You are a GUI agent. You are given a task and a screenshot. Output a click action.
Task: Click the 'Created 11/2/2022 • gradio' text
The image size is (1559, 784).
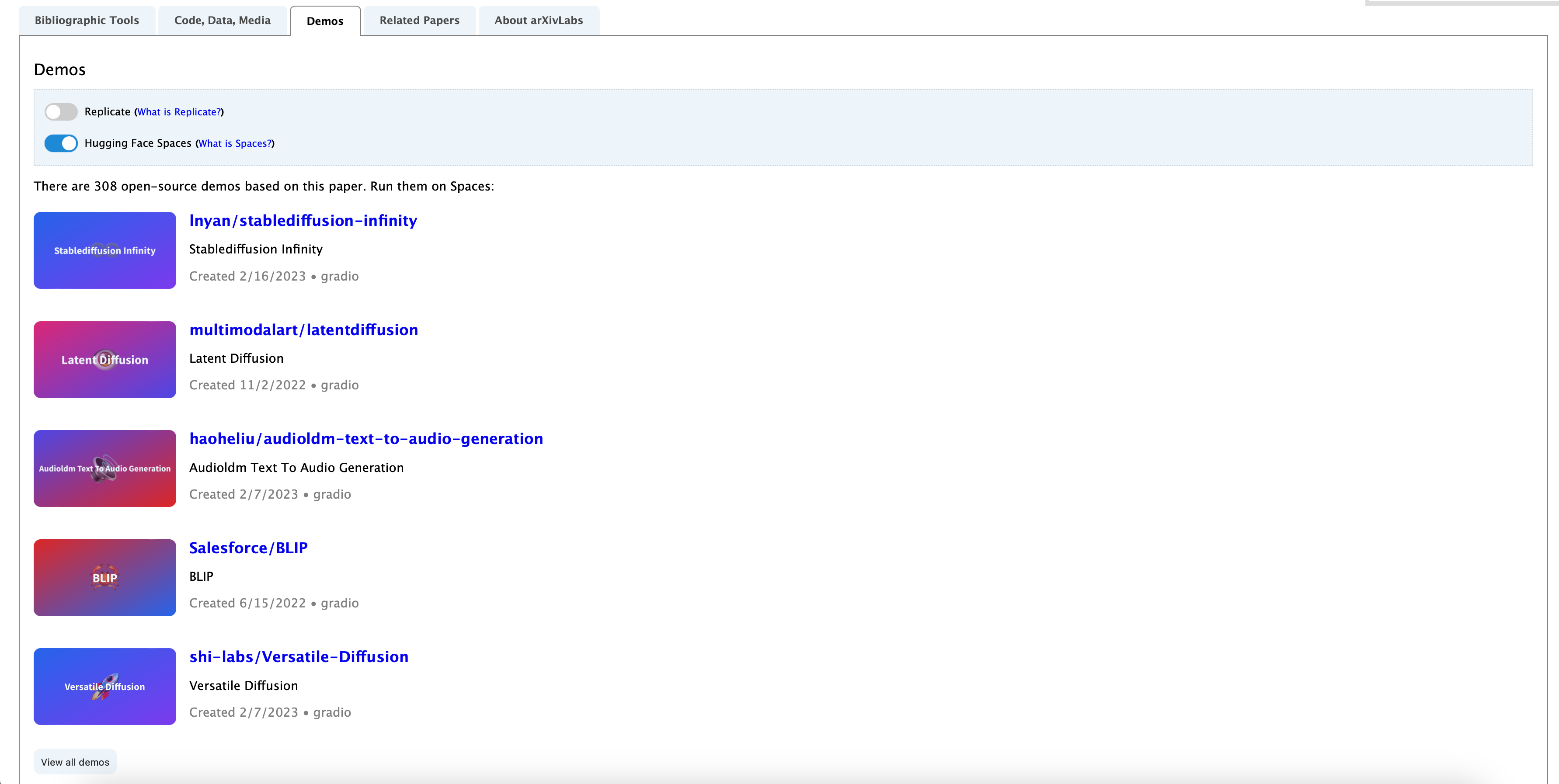click(x=274, y=385)
